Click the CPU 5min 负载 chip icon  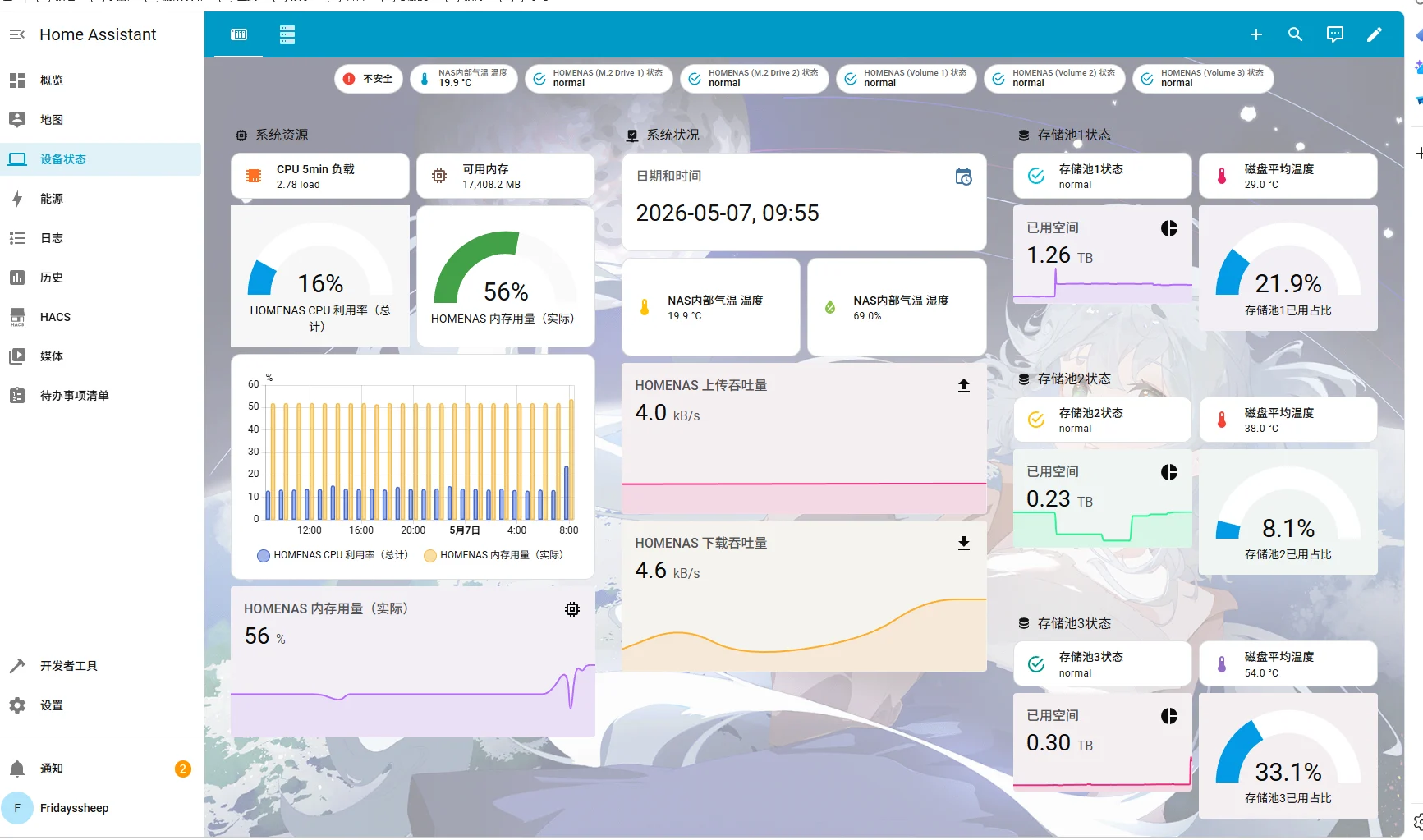254,176
